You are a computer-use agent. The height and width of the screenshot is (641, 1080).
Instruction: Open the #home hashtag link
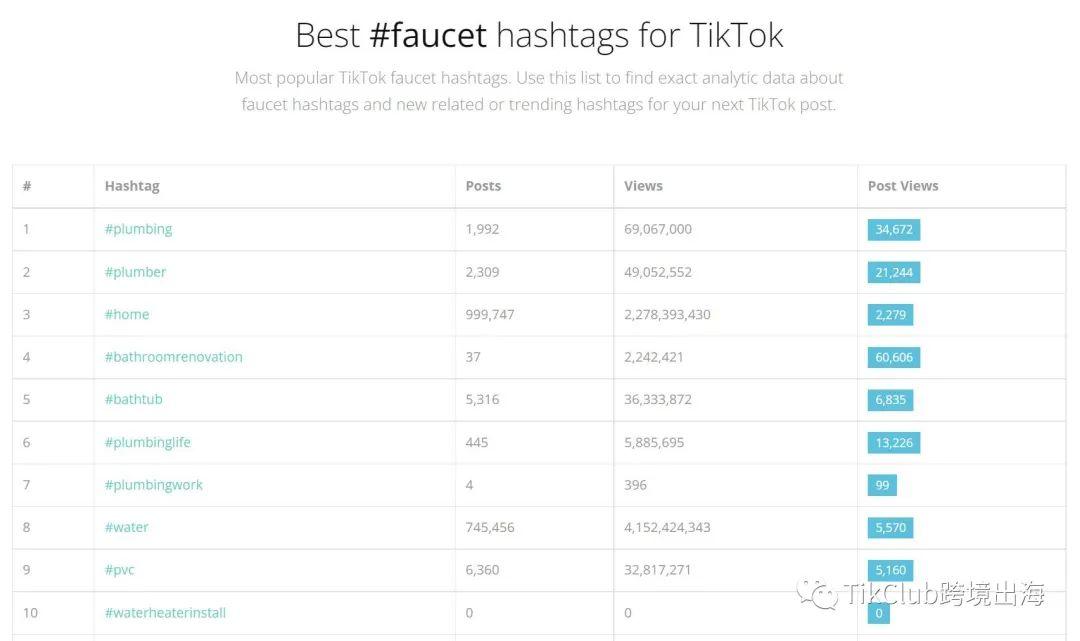pos(127,315)
